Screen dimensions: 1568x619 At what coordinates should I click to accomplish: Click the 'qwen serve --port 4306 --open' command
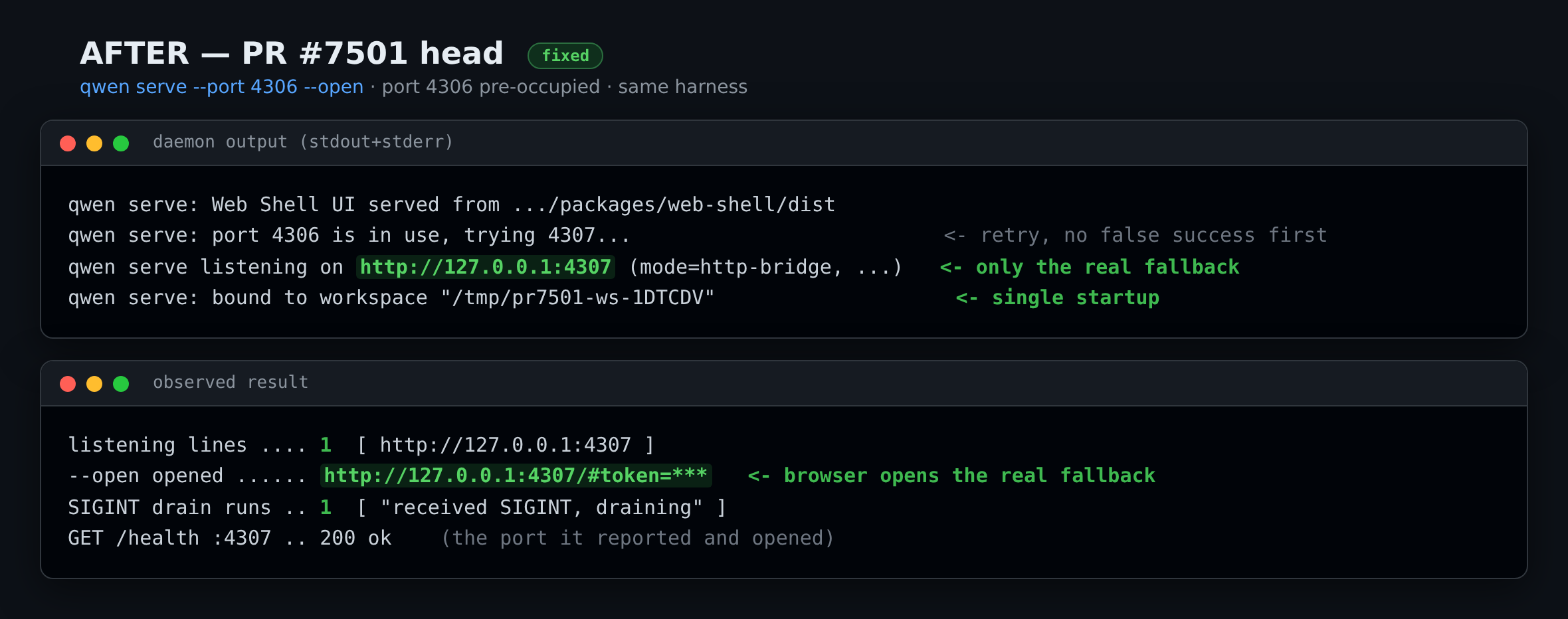[x=222, y=87]
